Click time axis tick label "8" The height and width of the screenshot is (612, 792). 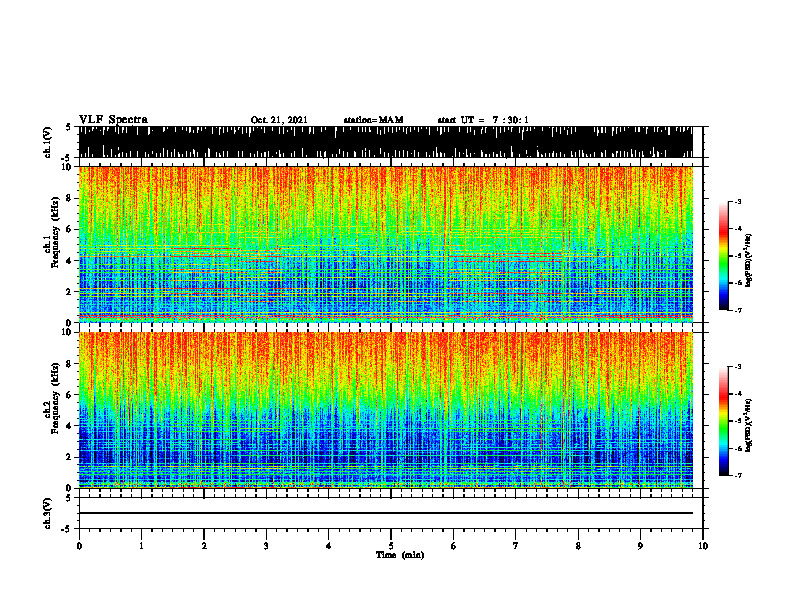pyautogui.click(x=578, y=546)
